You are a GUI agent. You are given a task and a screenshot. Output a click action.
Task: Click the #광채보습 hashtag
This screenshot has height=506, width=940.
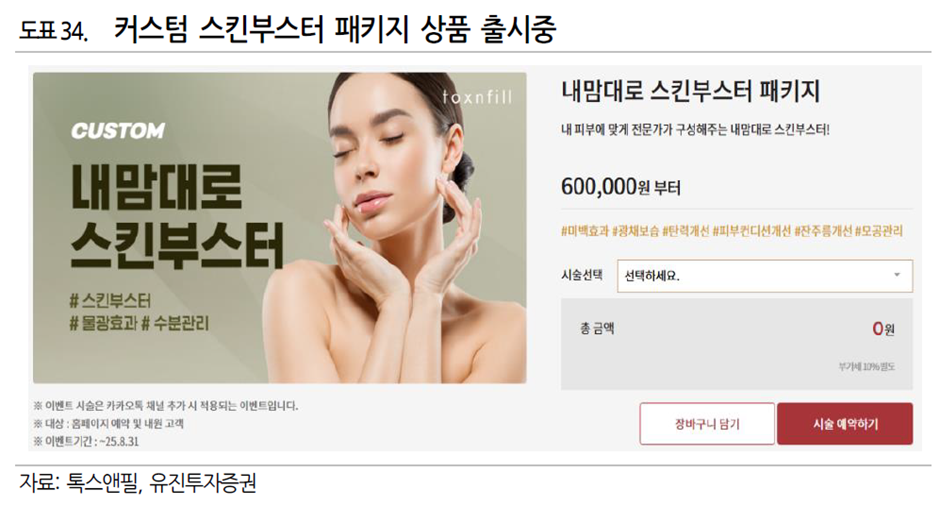[x=635, y=231]
